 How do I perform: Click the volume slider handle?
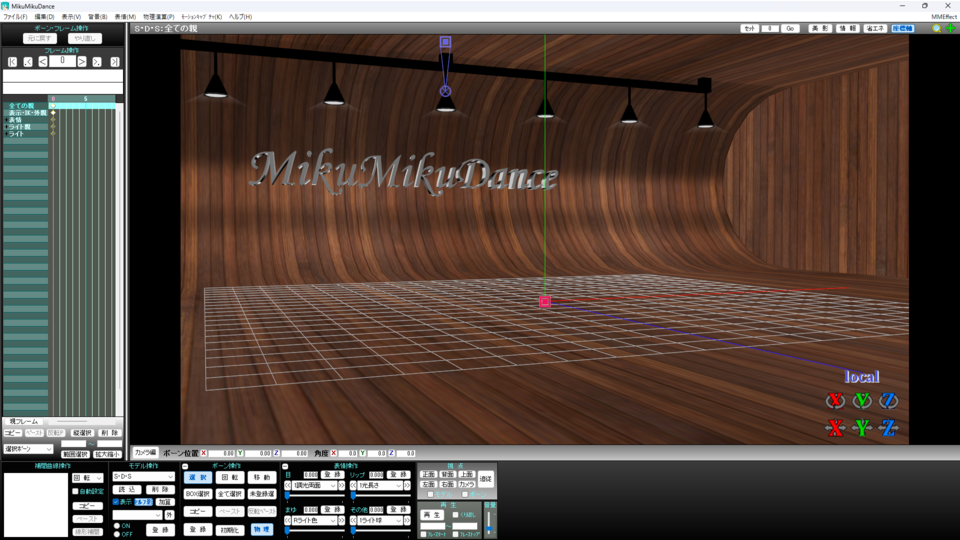tap(489, 529)
